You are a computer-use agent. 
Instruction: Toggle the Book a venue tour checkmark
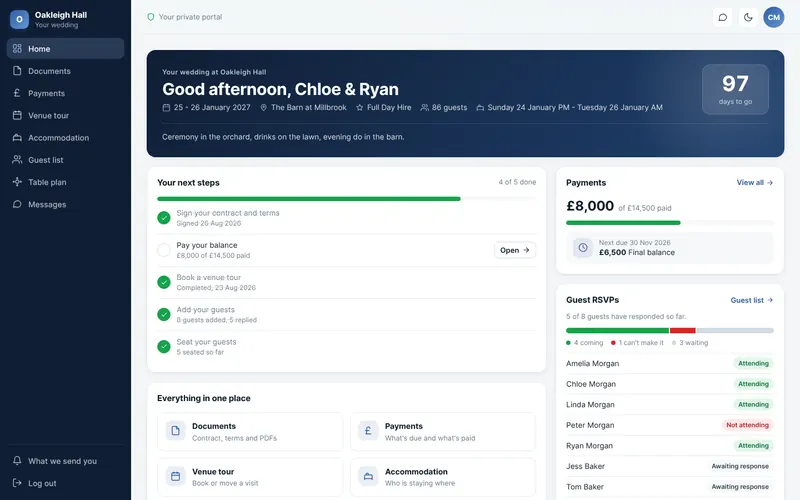[164, 282]
